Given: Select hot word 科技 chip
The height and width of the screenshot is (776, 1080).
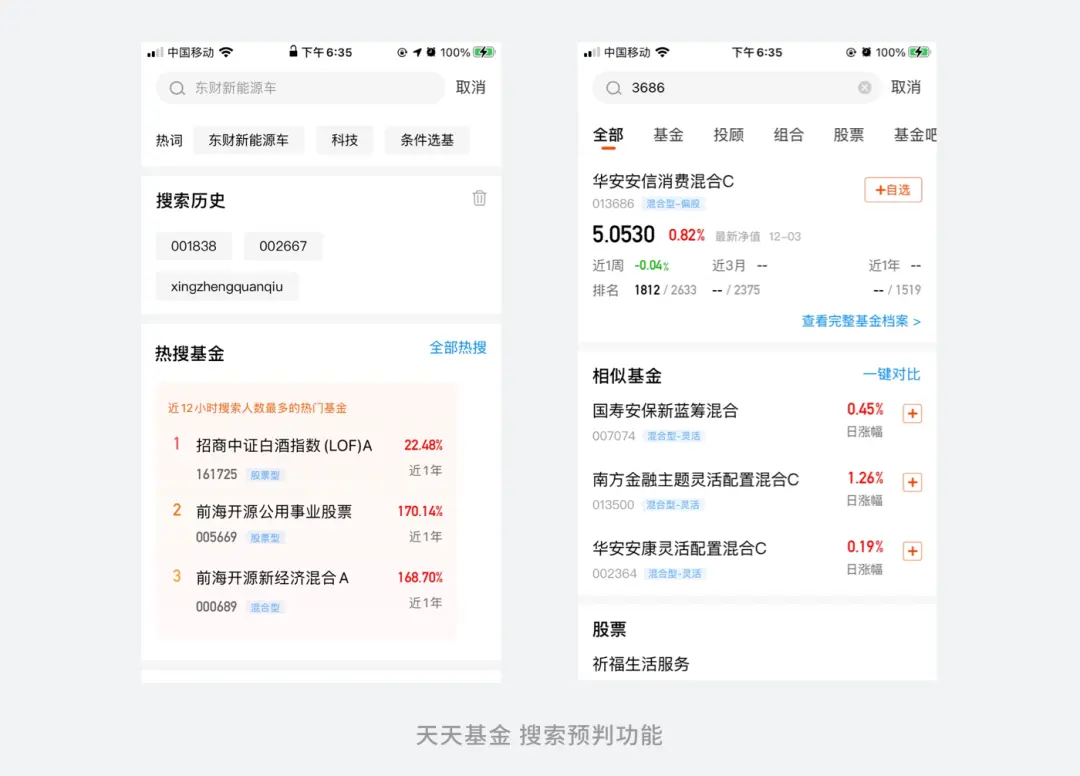Looking at the screenshot, I should point(344,140).
